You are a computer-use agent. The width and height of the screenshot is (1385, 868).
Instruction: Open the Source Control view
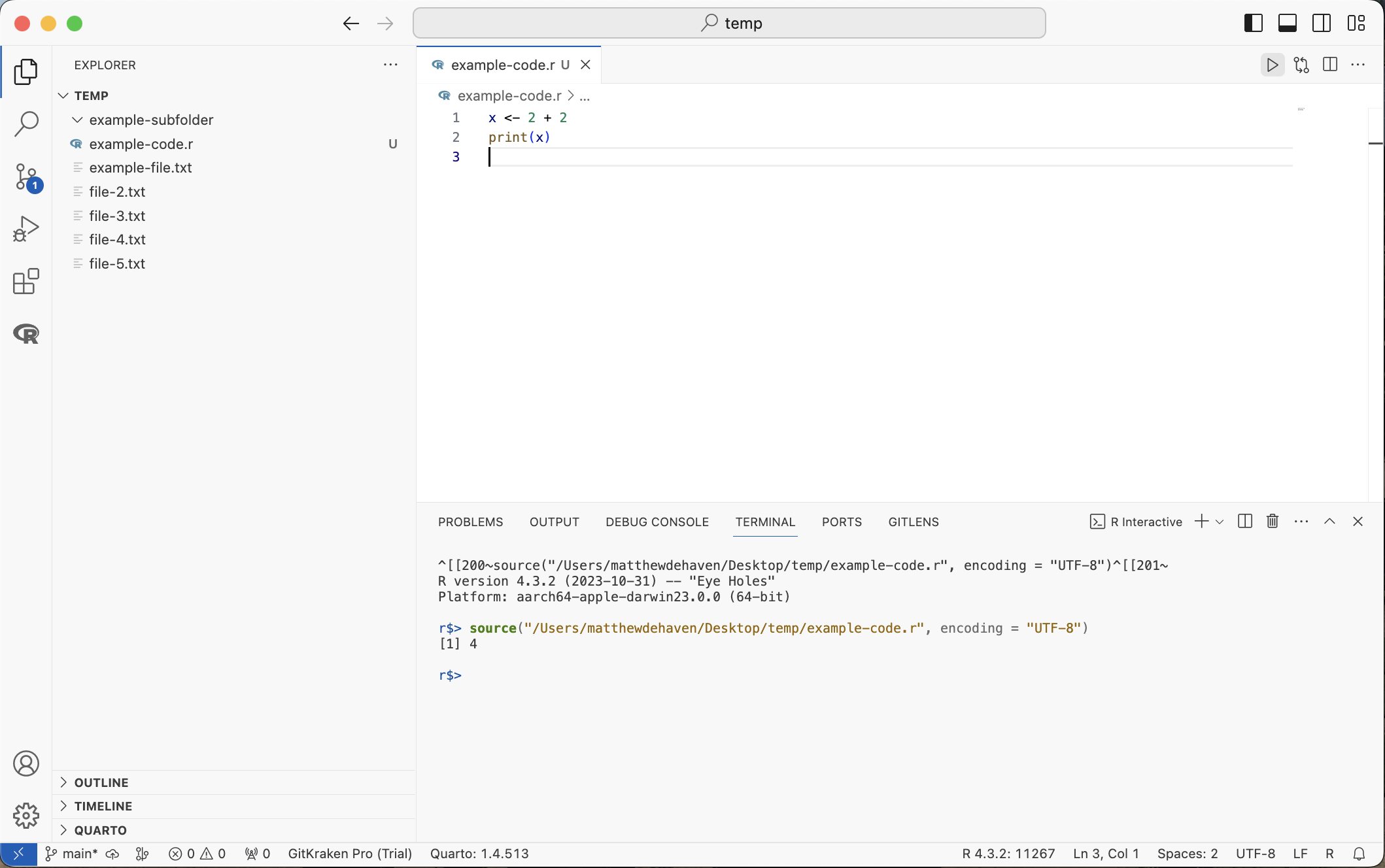[26, 176]
